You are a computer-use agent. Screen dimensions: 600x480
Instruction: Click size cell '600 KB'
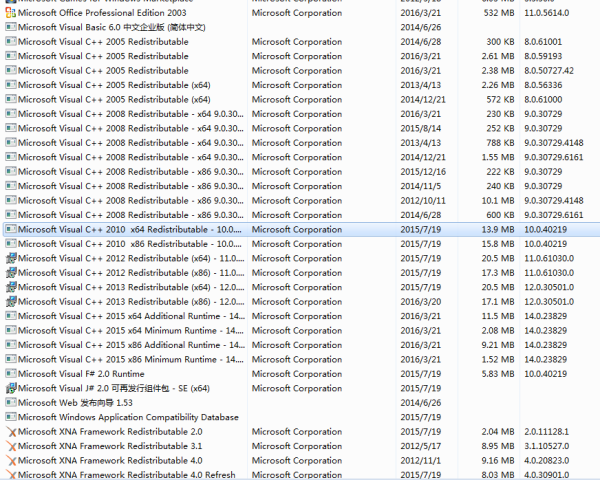(x=500, y=215)
